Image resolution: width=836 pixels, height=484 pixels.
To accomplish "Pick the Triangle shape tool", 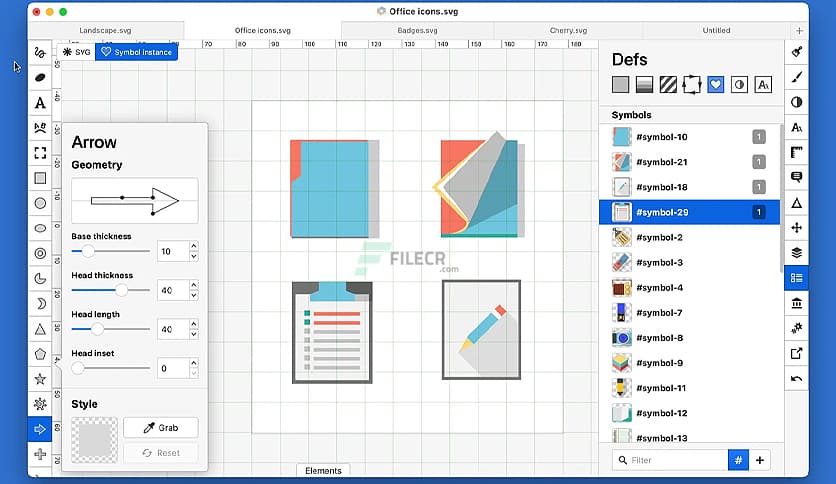I will point(40,329).
